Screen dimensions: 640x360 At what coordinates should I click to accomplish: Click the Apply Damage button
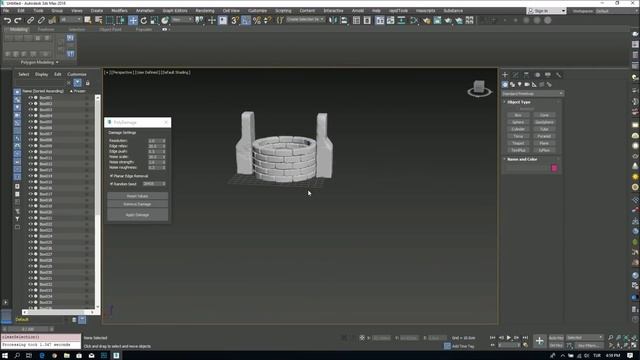(137, 215)
